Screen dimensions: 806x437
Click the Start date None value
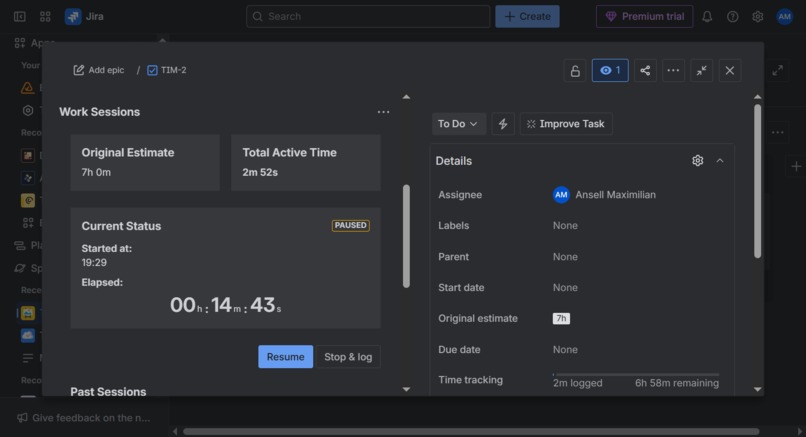[x=565, y=287]
